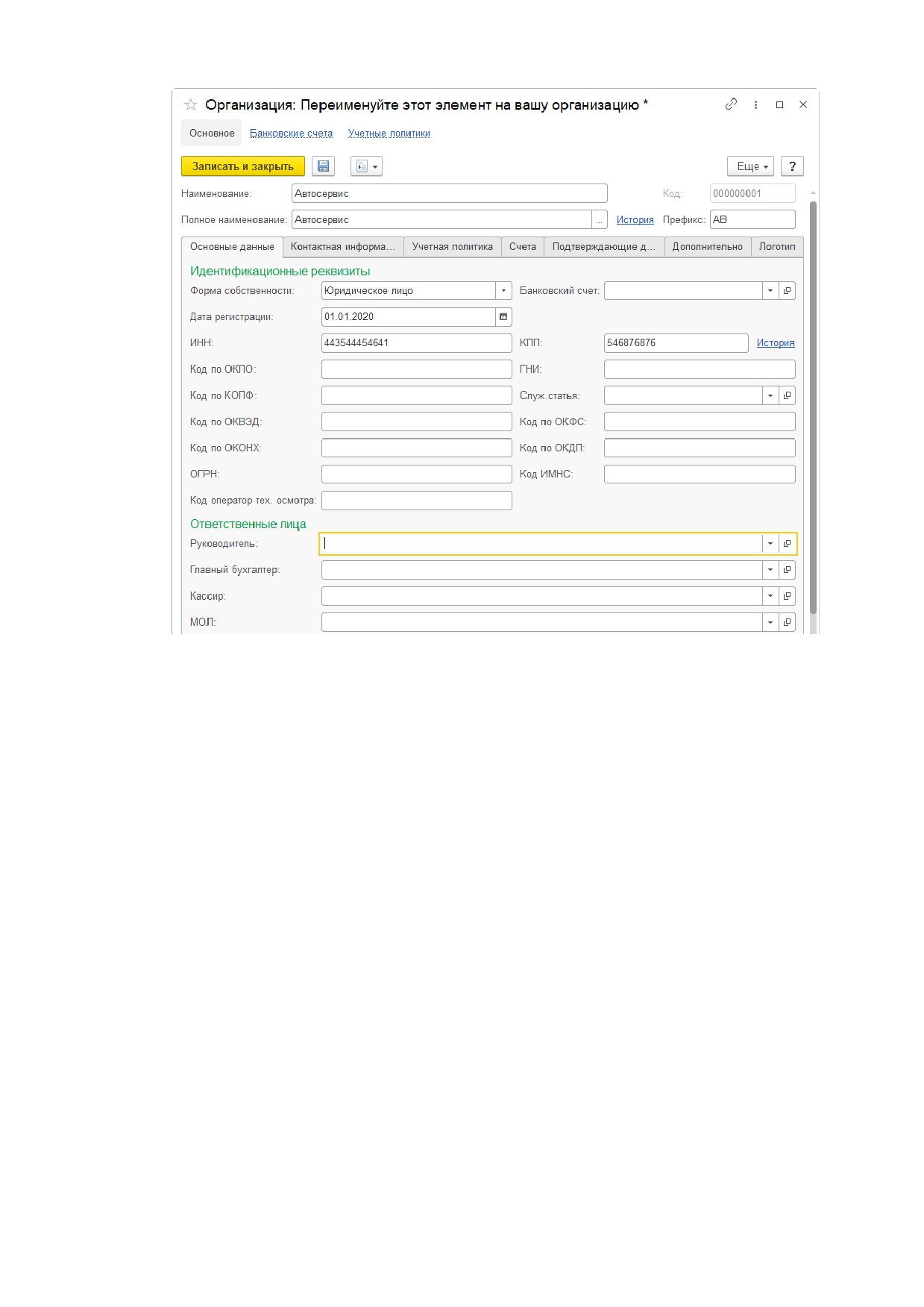The image size is (924, 1307).
Task: Open the three-dot window menu
Action: (x=755, y=105)
